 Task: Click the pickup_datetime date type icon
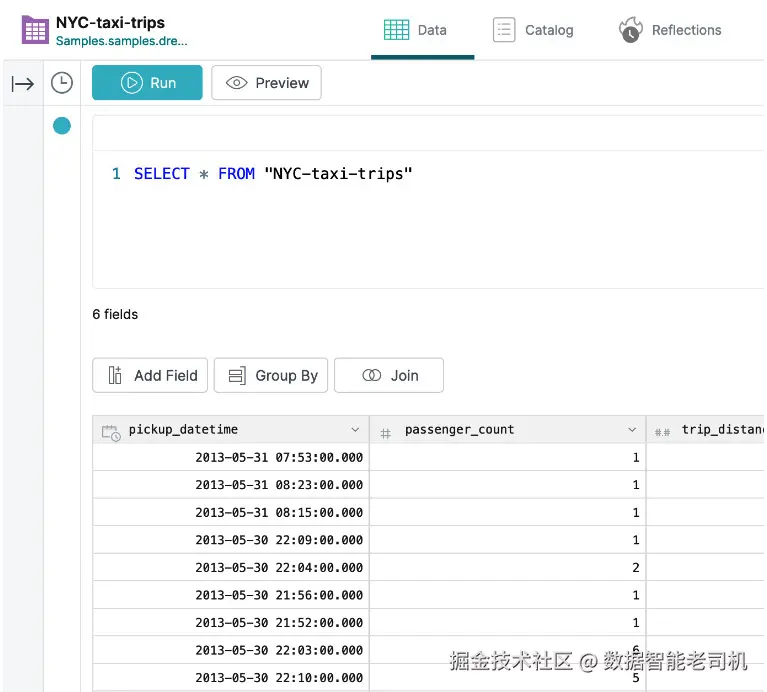coord(111,432)
